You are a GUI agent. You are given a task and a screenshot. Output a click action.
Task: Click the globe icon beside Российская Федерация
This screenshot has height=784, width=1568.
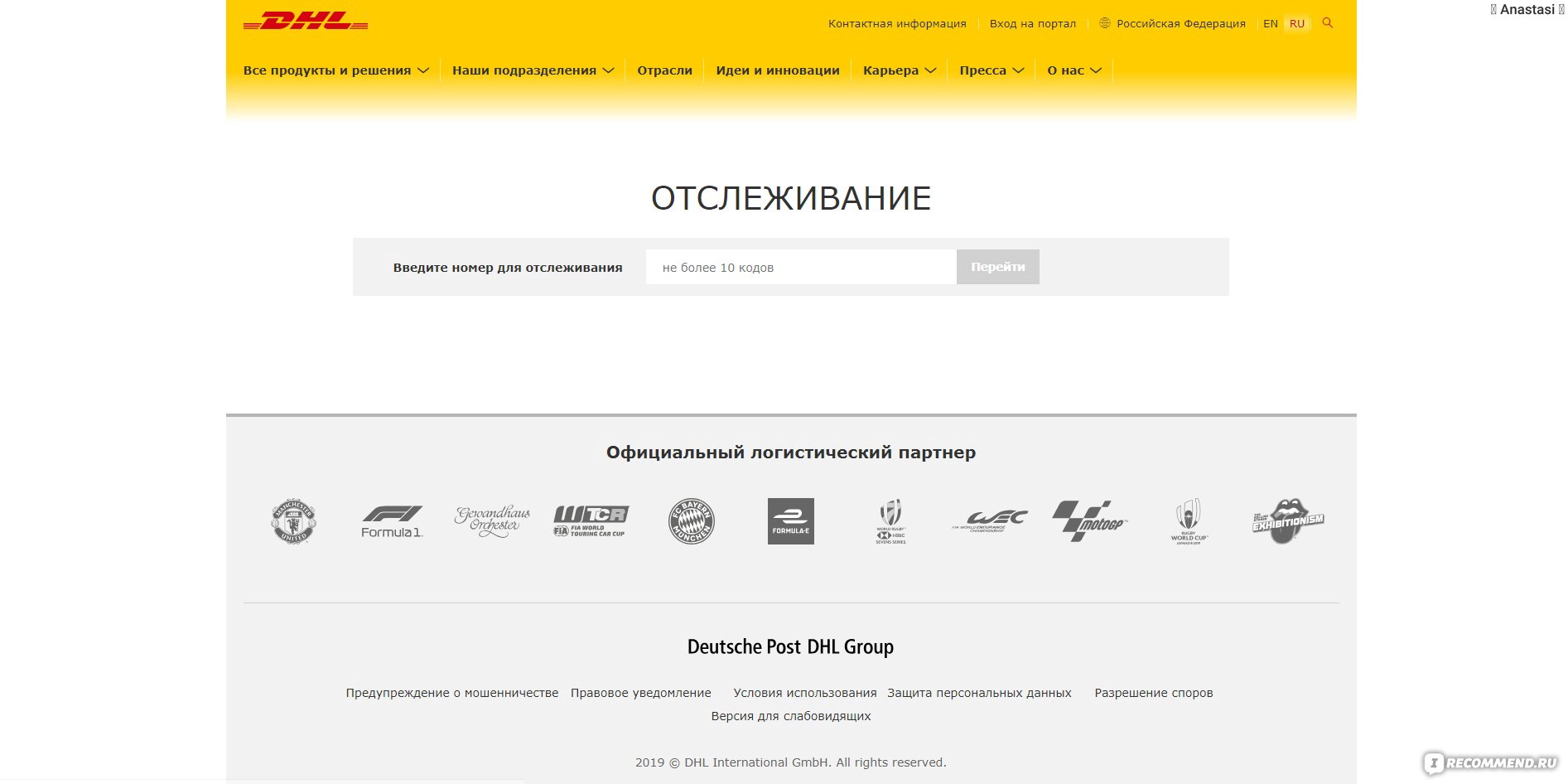click(1104, 23)
